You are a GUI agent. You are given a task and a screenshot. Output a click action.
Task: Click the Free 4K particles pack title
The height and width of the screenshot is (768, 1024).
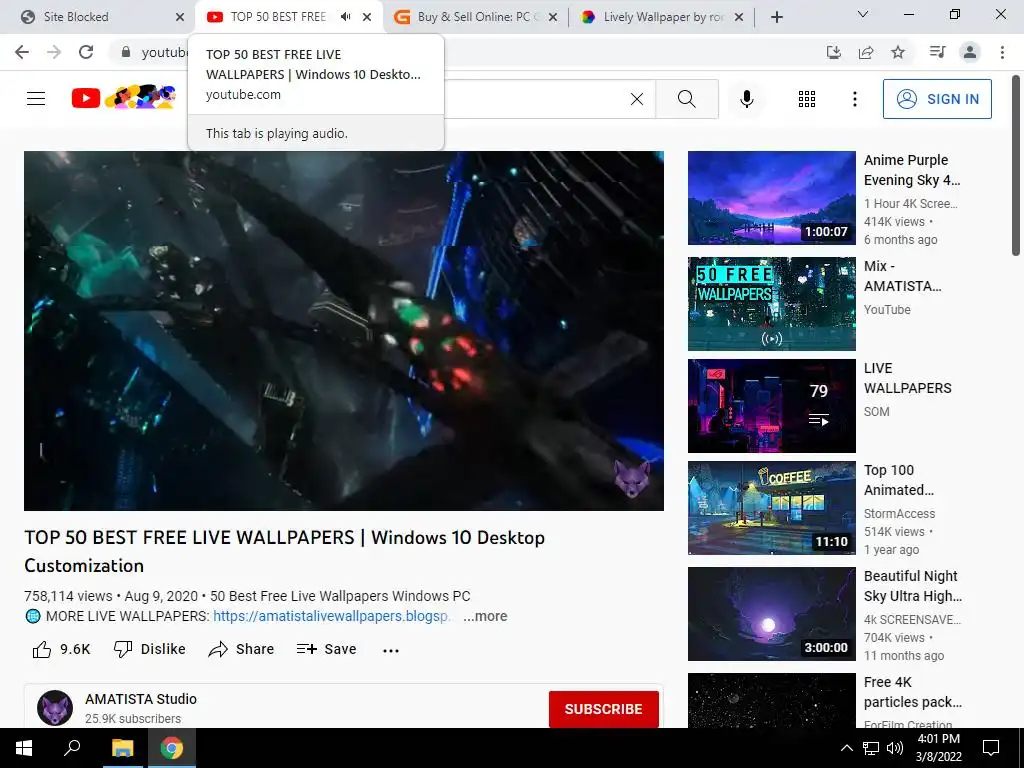click(x=912, y=692)
